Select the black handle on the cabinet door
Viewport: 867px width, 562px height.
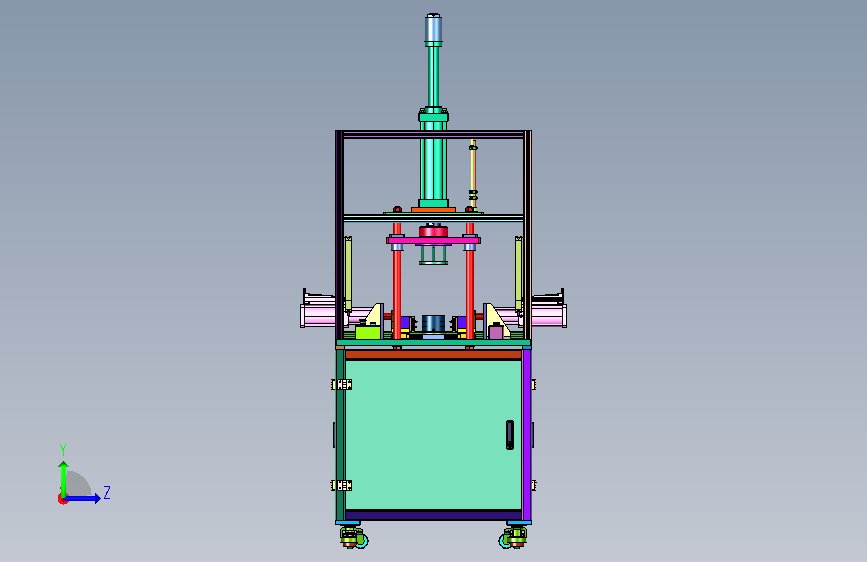pyautogui.click(x=510, y=435)
